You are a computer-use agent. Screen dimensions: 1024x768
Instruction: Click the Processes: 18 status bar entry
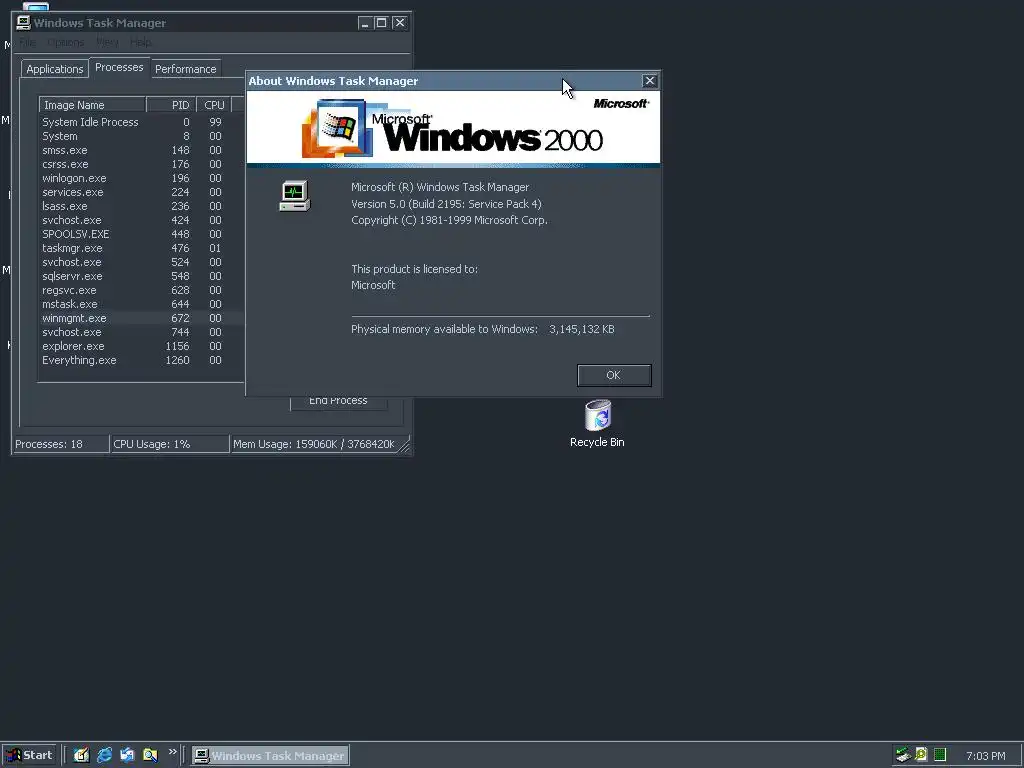61,444
